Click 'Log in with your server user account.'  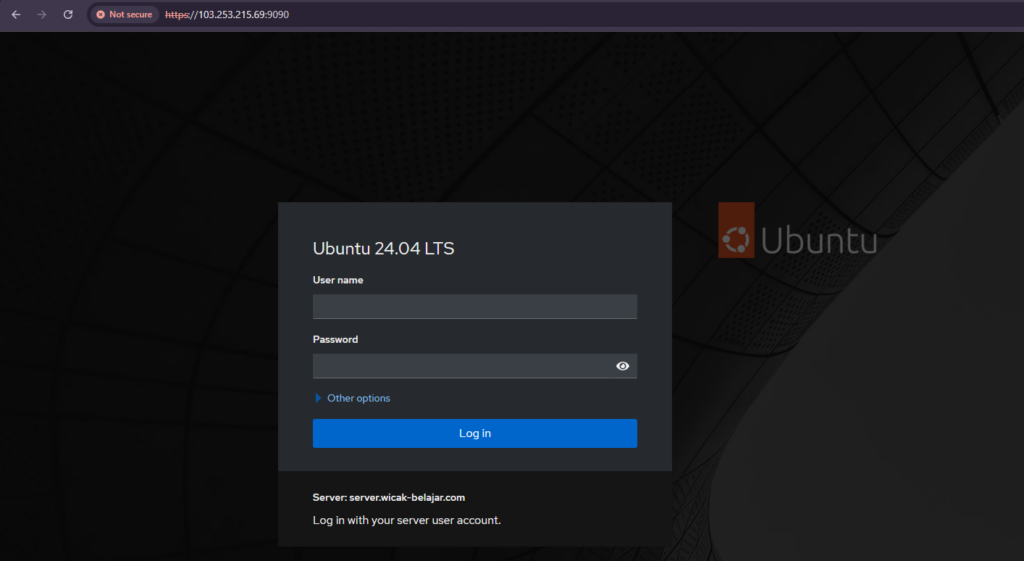pos(407,520)
